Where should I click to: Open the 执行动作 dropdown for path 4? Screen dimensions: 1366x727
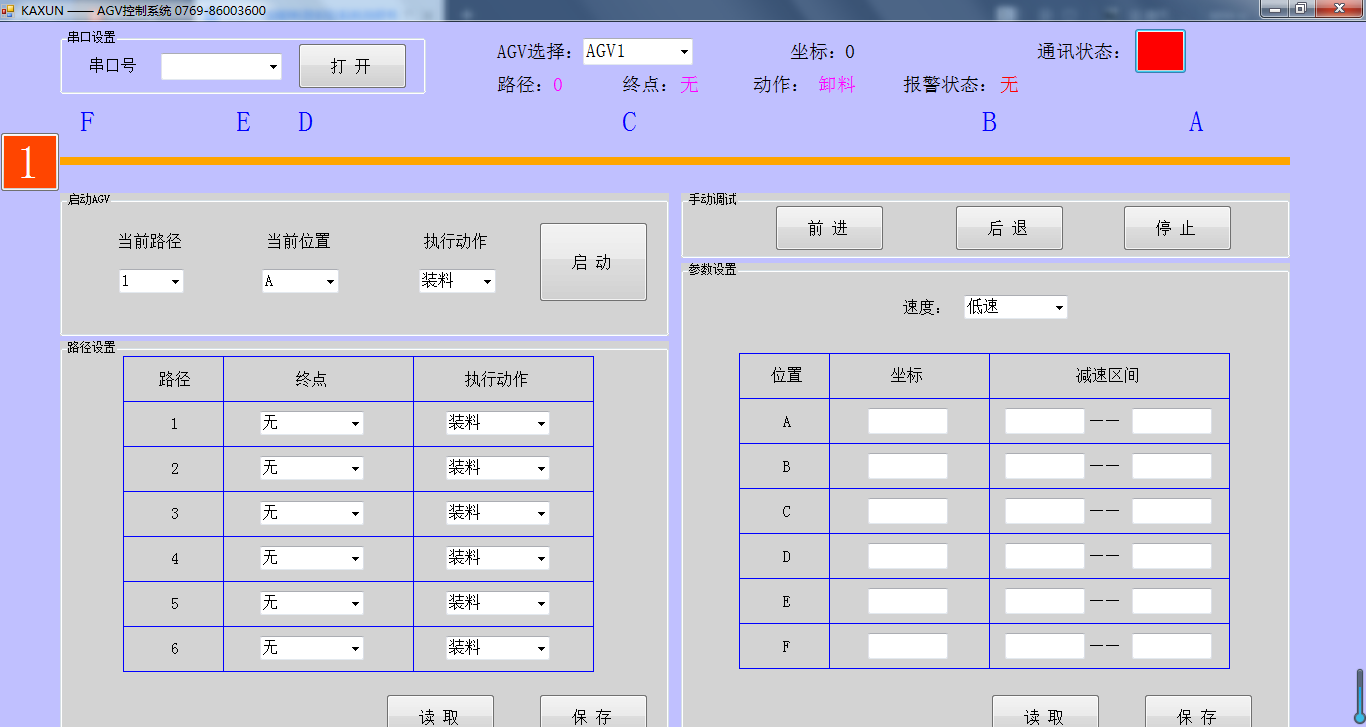click(x=498, y=558)
